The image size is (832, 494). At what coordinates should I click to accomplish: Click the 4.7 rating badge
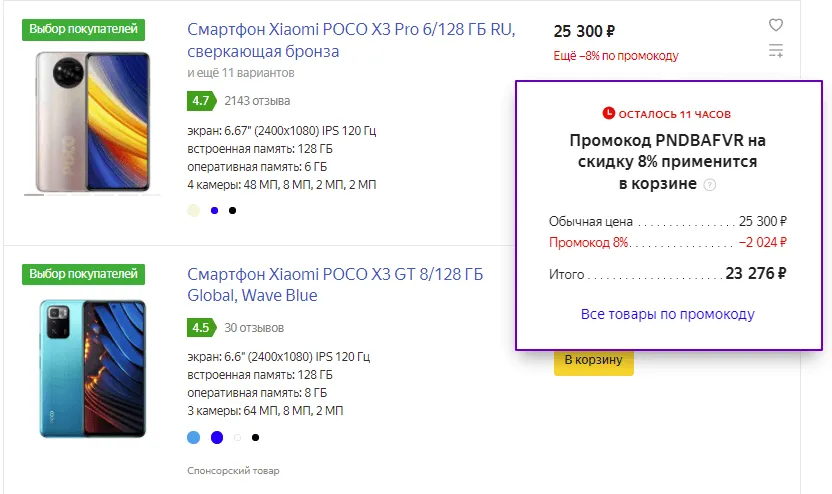tap(200, 100)
